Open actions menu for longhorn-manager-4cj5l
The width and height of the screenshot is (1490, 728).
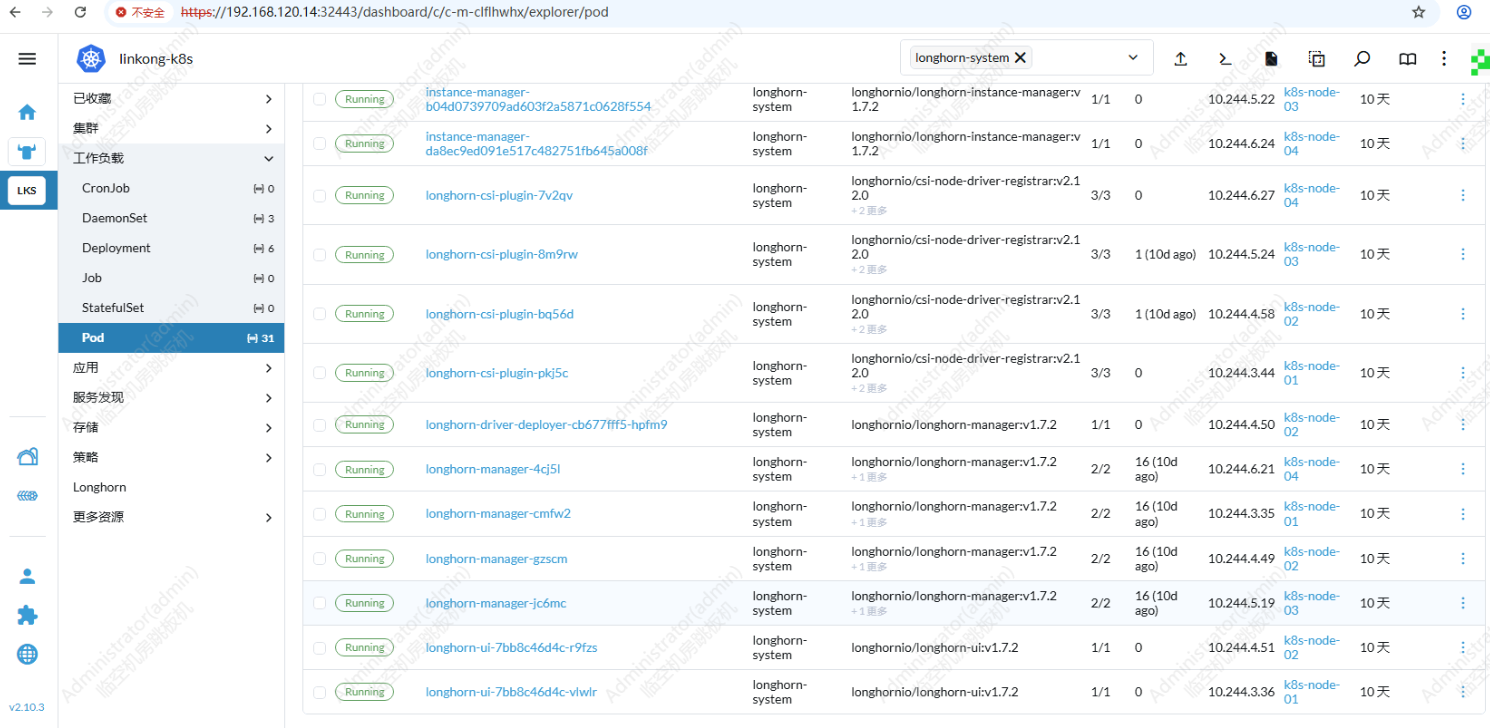pyautogui.click(x=1463, y=469)
